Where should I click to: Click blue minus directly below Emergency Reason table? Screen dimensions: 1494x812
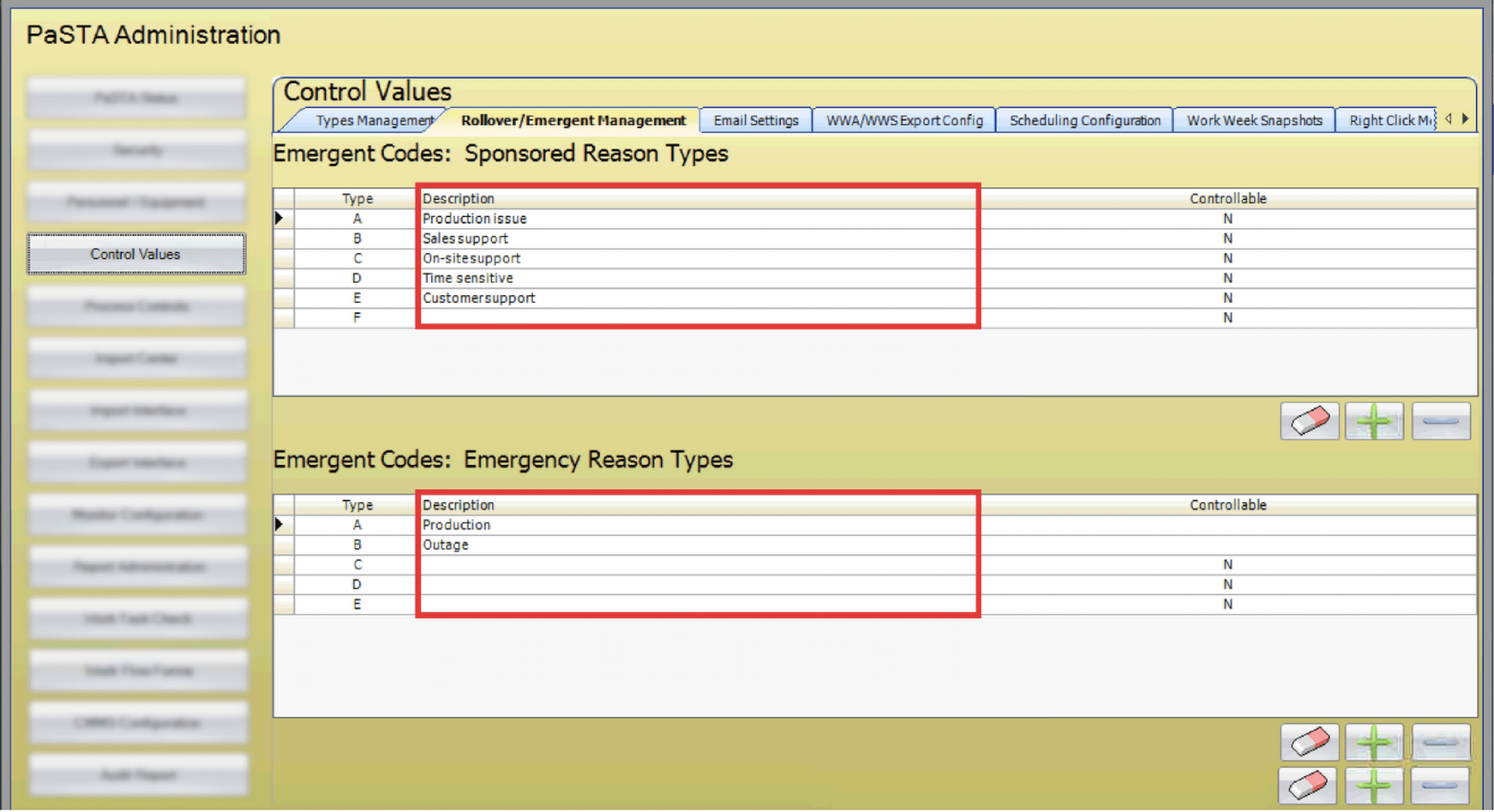pos(1440,743)
